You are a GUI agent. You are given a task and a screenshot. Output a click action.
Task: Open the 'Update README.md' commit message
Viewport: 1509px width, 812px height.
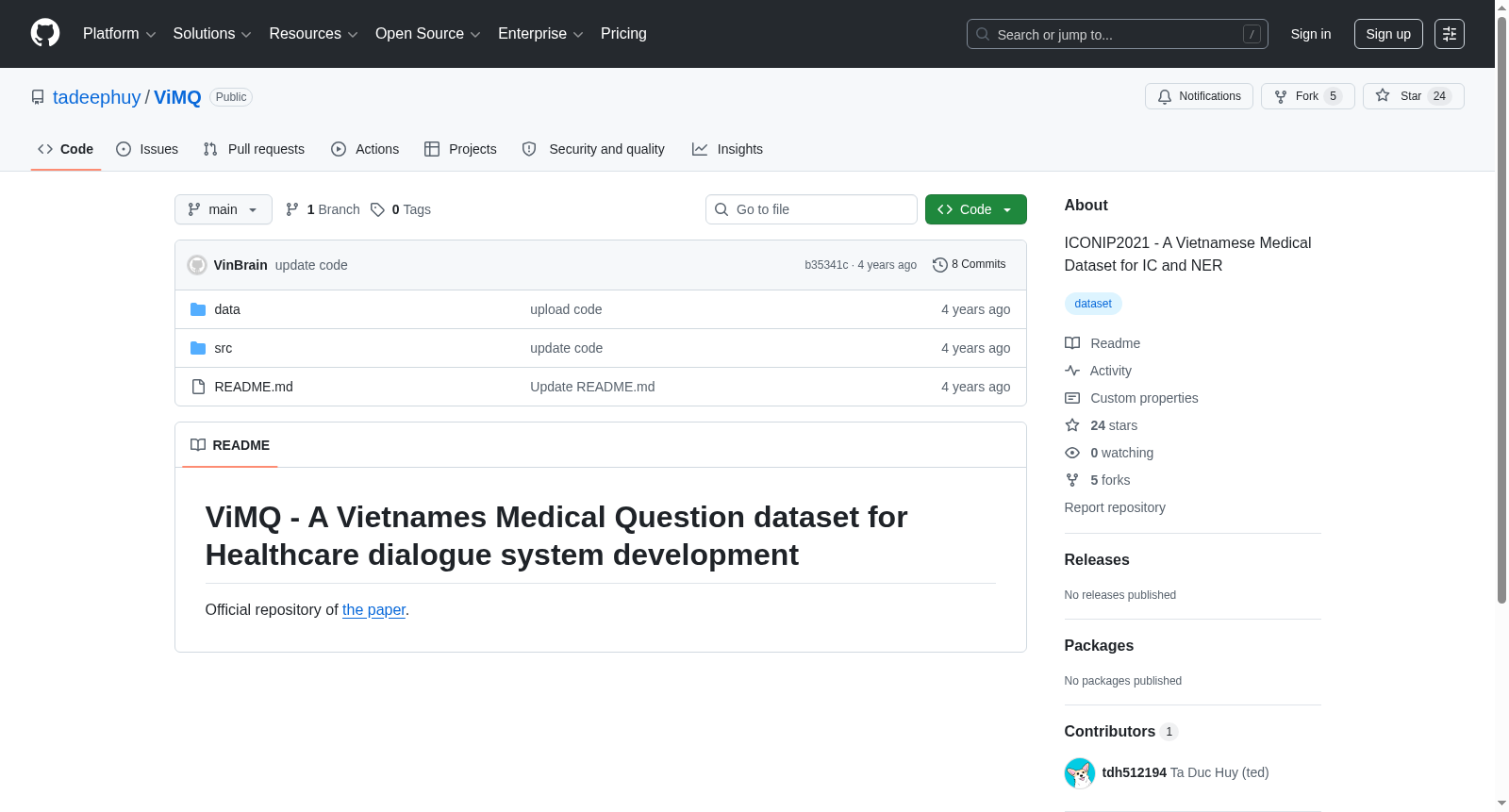[592, 387]
